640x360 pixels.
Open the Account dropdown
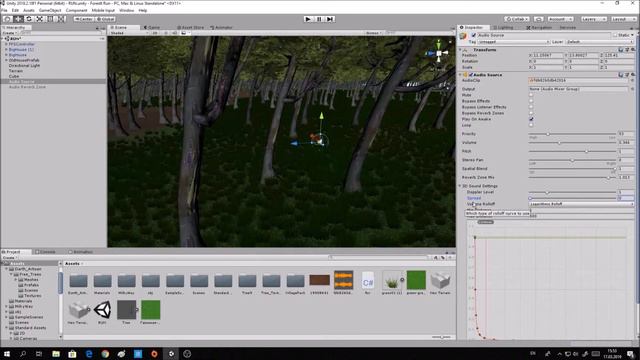pyautogui.click(x=561, y=19)
